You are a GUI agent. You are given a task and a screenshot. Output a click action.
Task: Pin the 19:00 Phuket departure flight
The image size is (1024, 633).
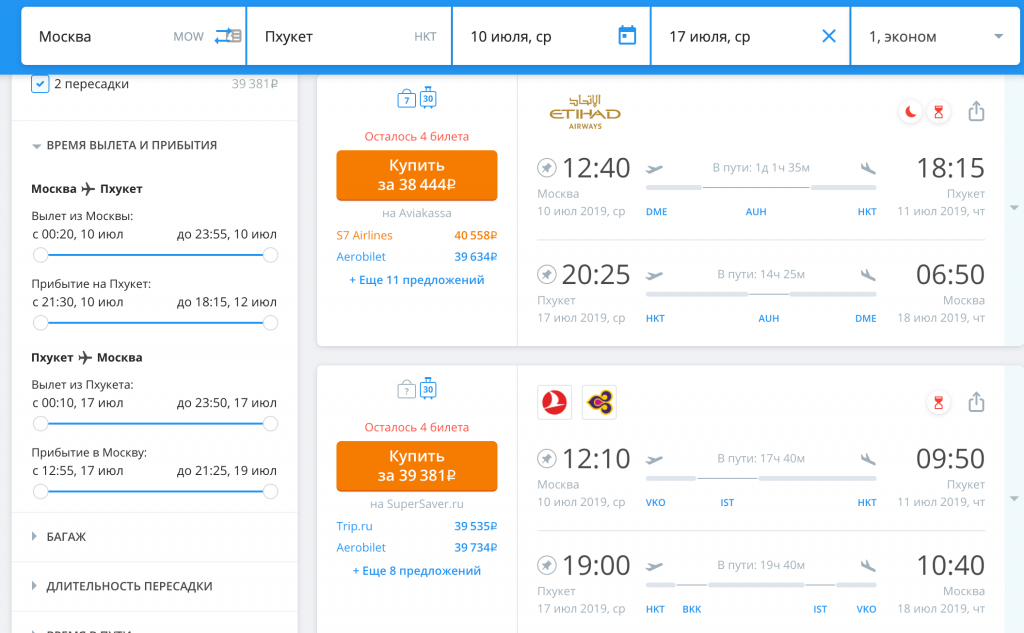546,565
